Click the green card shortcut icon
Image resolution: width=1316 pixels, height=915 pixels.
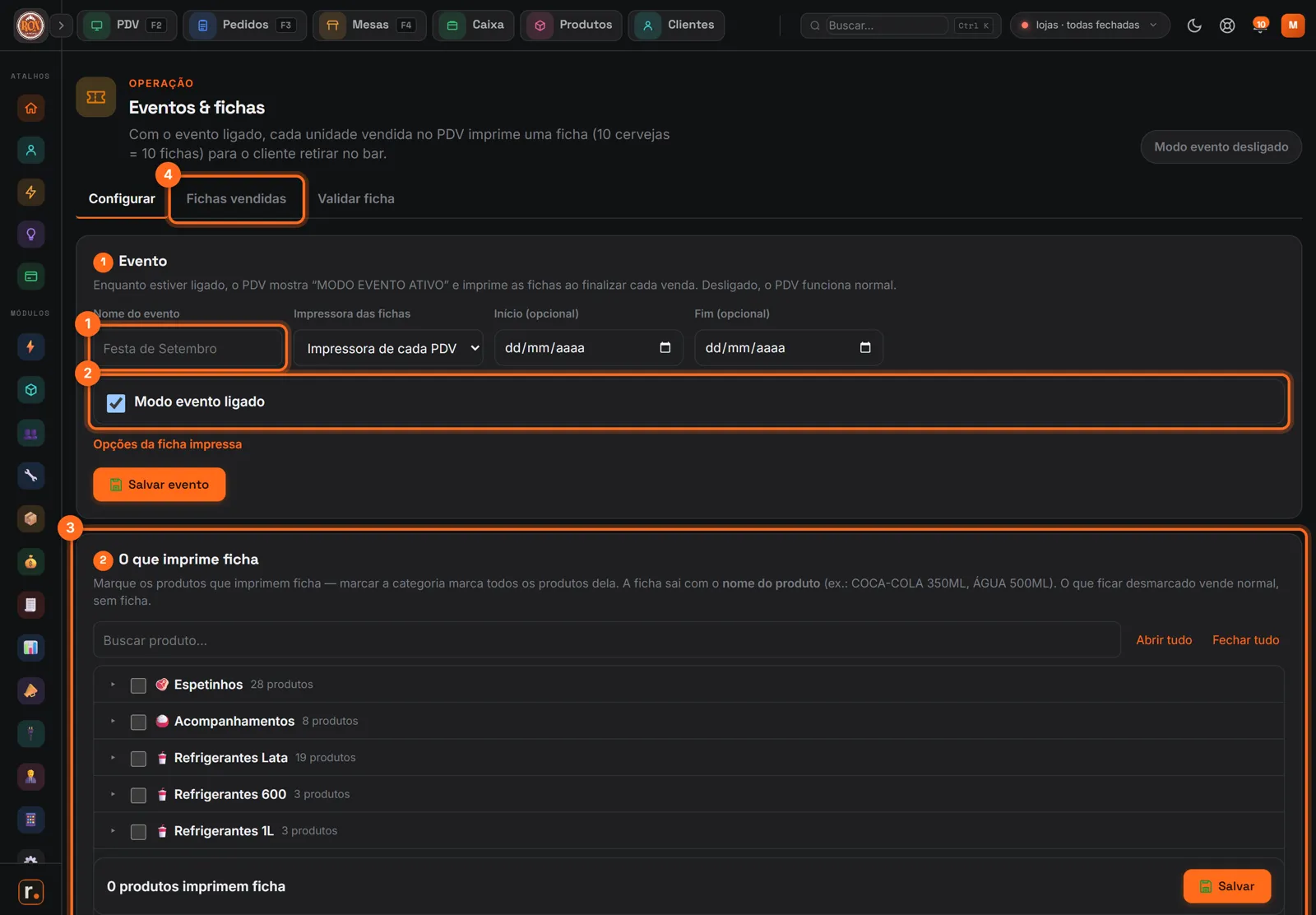coord(30,276)
